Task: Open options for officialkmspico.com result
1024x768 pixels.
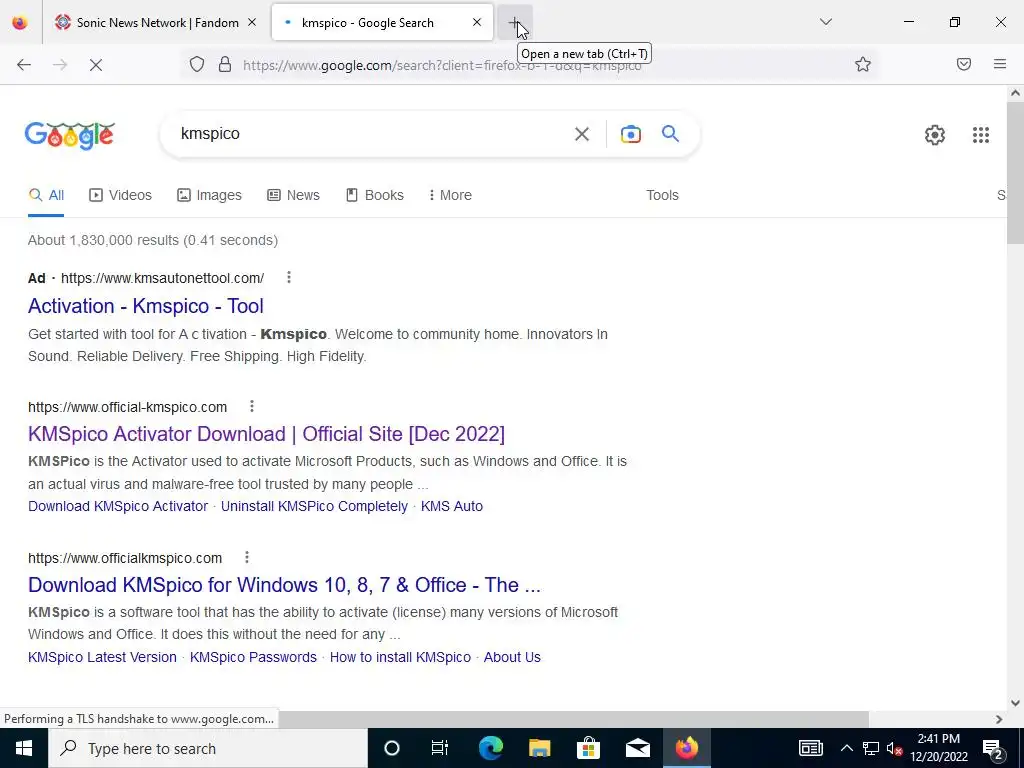Action: click(246, 557)
